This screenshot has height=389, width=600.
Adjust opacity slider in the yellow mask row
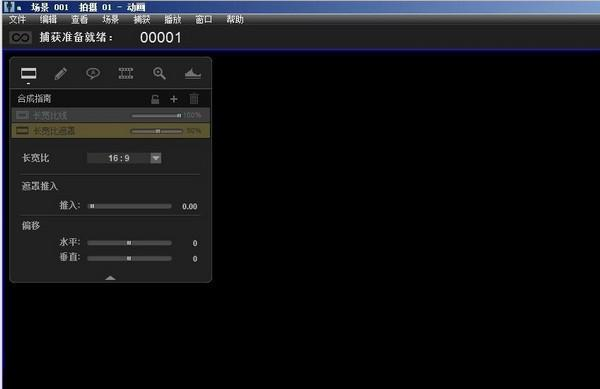(157, 131)
